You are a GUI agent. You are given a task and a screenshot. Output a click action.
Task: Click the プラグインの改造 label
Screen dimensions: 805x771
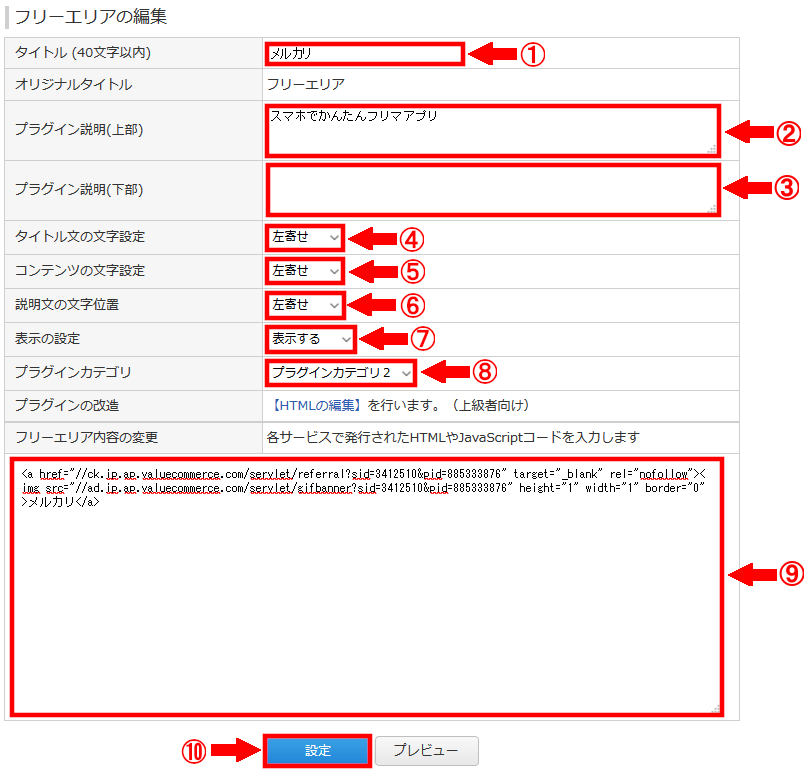[67, 406]
